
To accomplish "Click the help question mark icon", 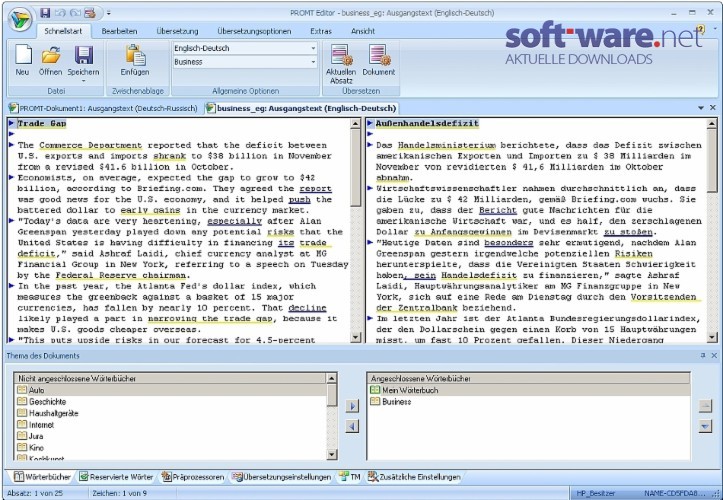I will pyautogui.click(x=701, y=29).
